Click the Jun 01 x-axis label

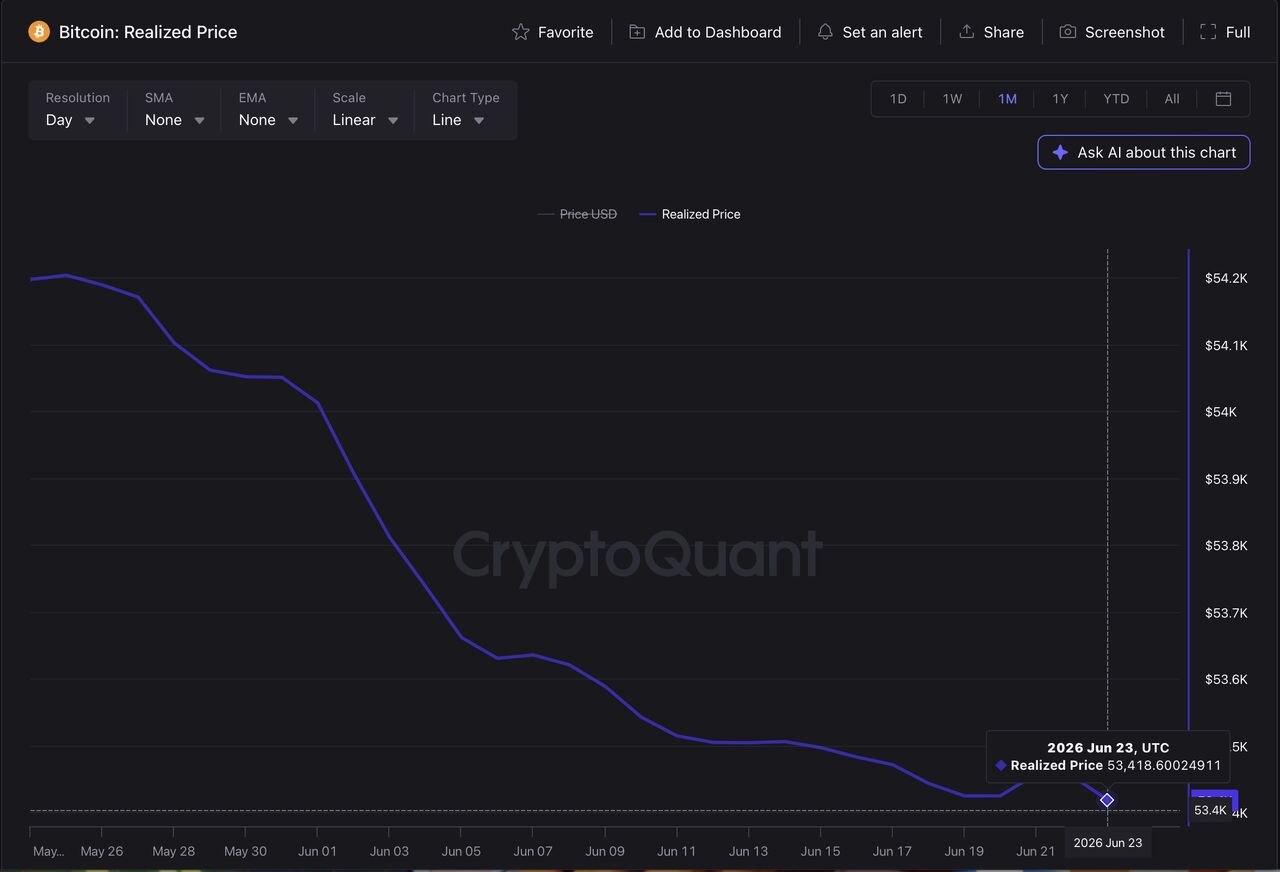(317, 851)
